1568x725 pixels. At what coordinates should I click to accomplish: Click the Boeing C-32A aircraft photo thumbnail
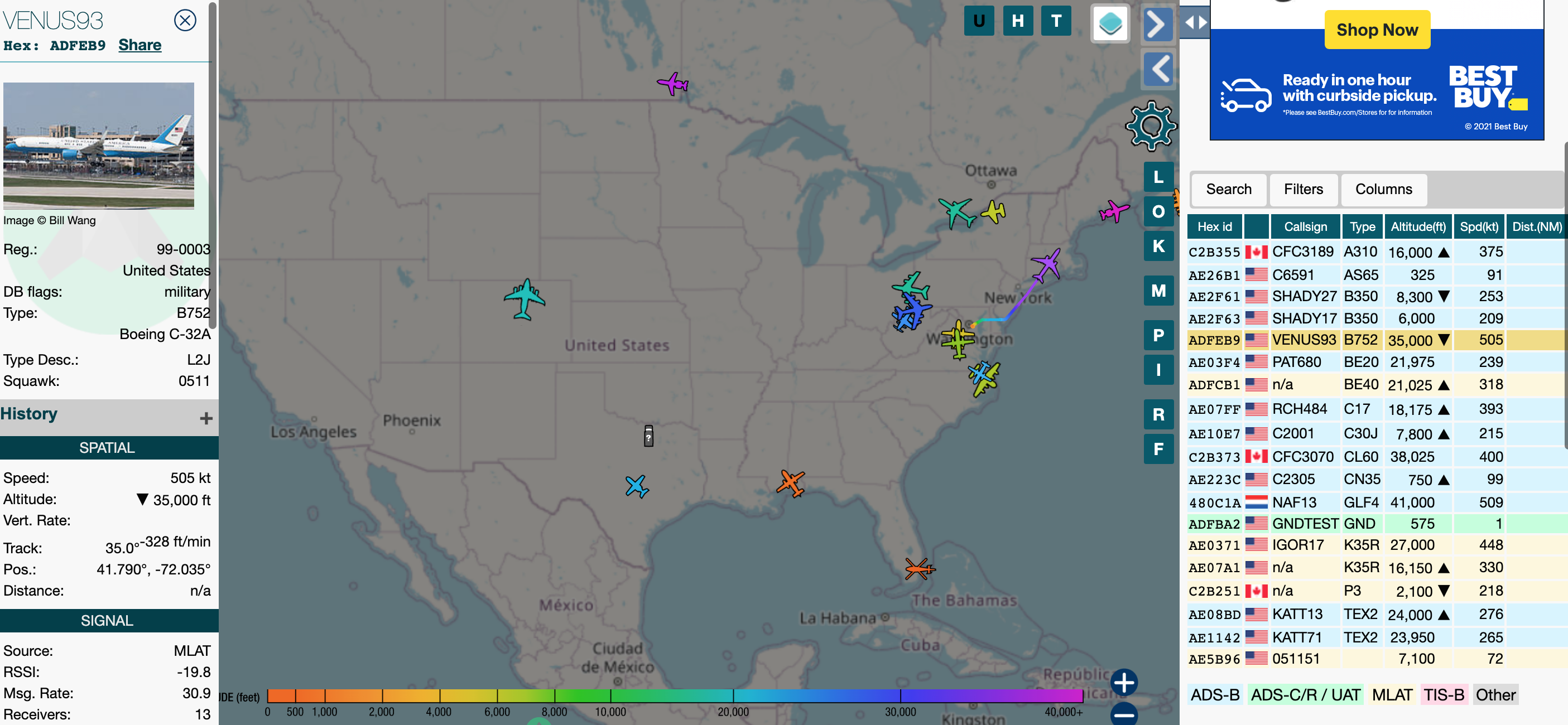pyautogui.click(x=99, y=146)
